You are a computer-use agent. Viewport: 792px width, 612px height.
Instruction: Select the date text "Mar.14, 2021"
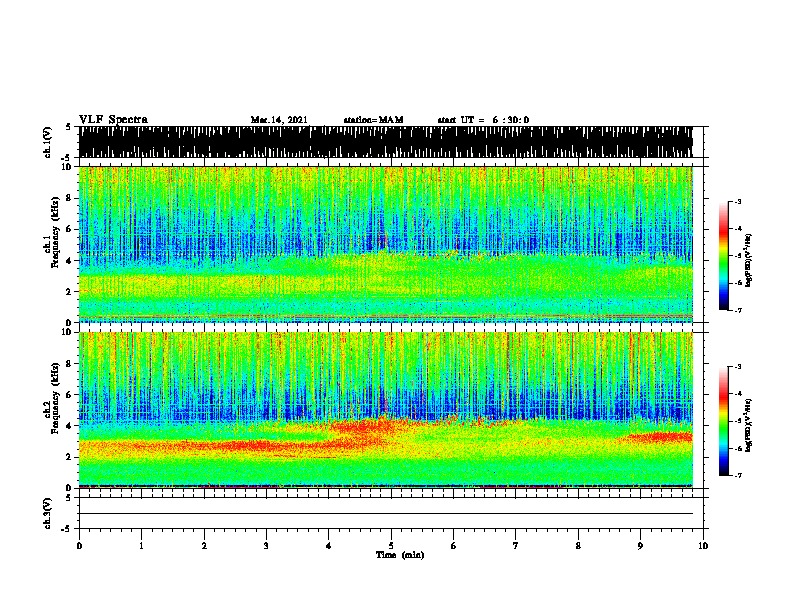tap(279, 120)
